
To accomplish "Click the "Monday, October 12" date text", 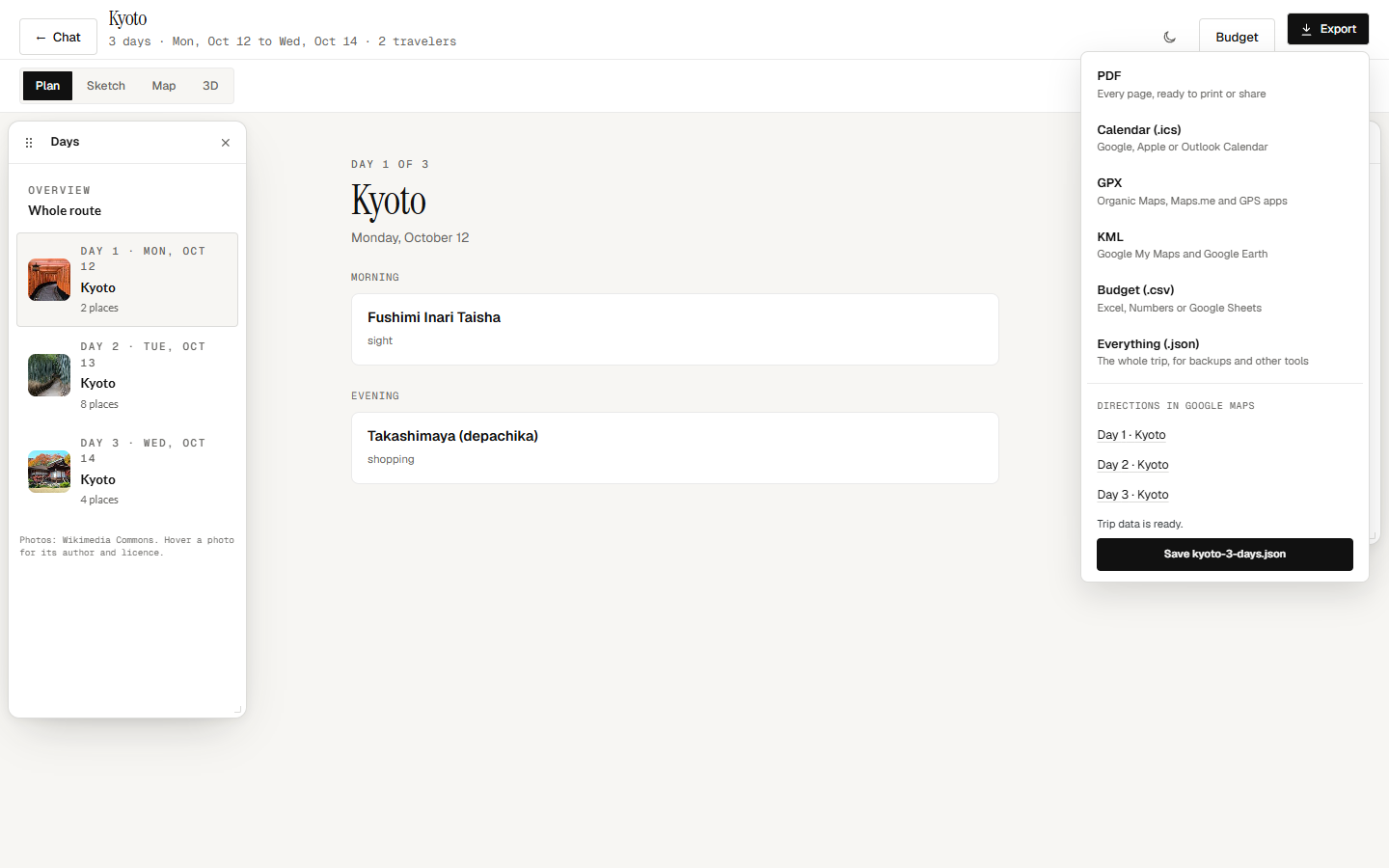I will pos(410,237).
